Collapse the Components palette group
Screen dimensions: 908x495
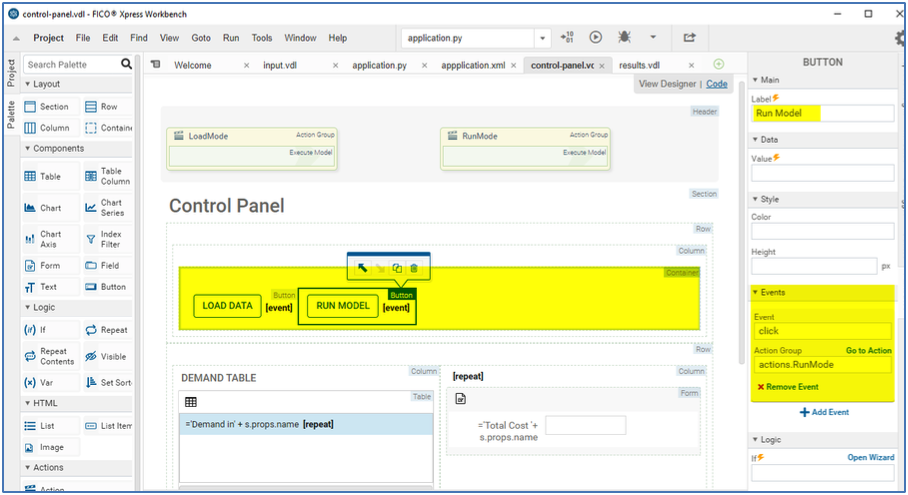click(28, 148)
